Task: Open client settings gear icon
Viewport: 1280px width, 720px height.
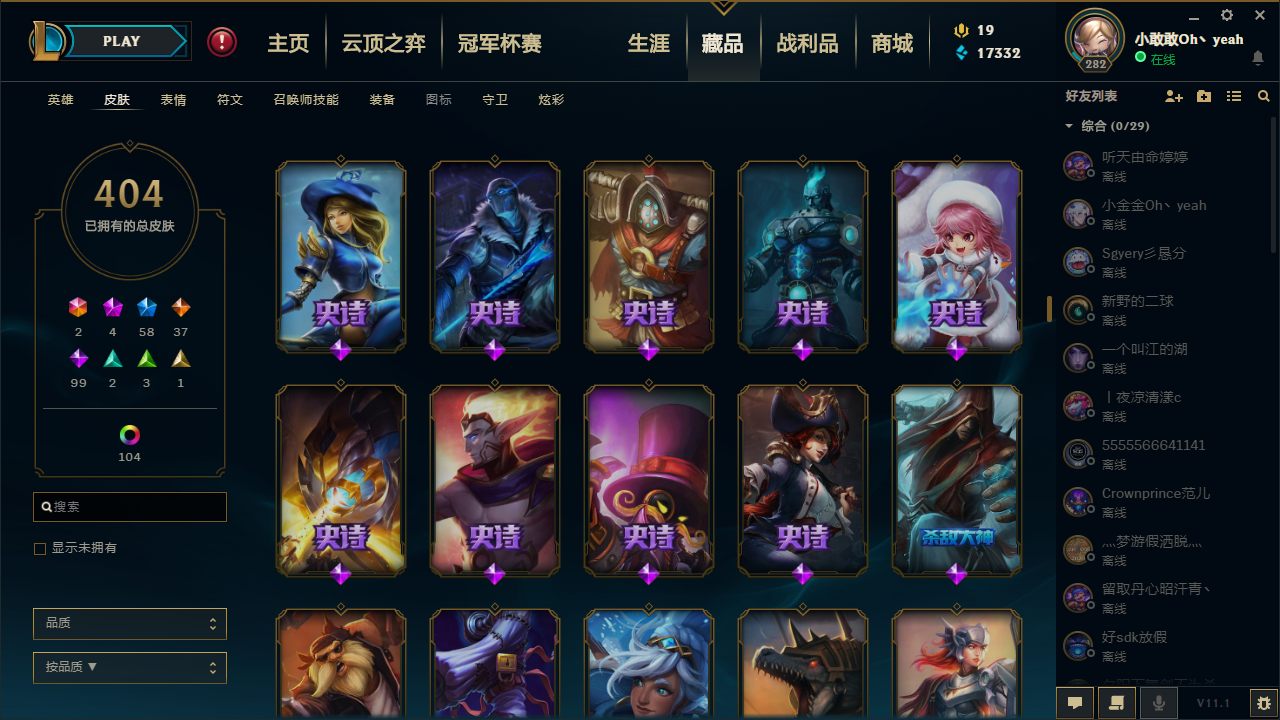Action: (1227, 15)
